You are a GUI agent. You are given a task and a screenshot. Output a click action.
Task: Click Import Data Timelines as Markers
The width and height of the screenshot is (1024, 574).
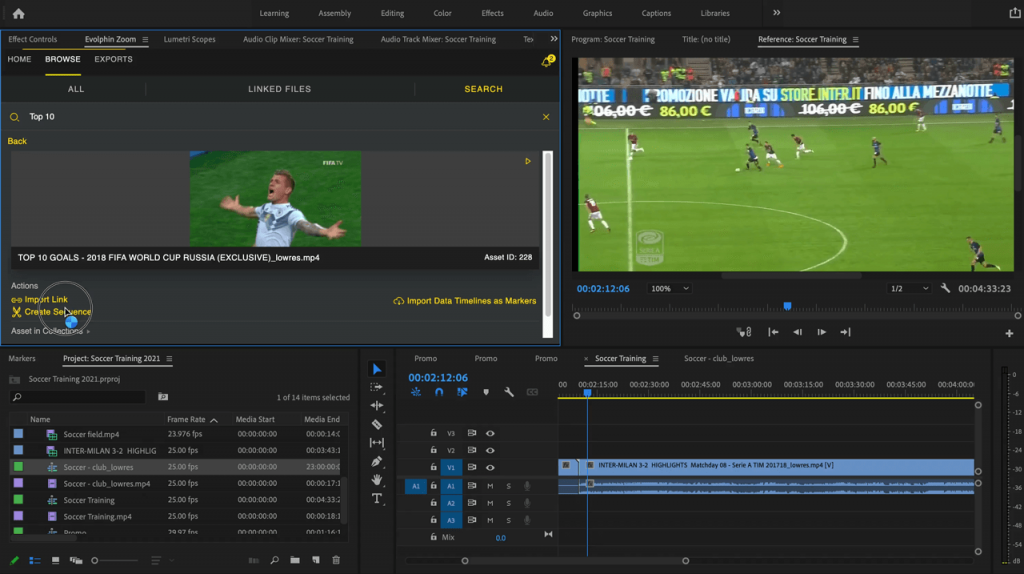tap(464, 301)
